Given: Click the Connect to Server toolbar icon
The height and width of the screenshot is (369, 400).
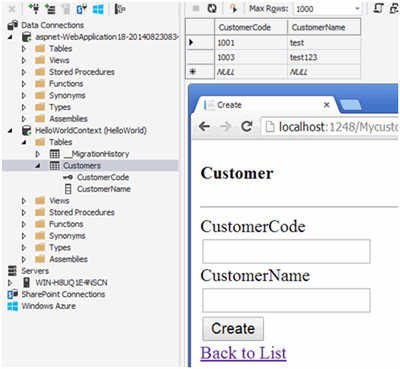Looking at the screenshot, I should [x=51, y=9].
